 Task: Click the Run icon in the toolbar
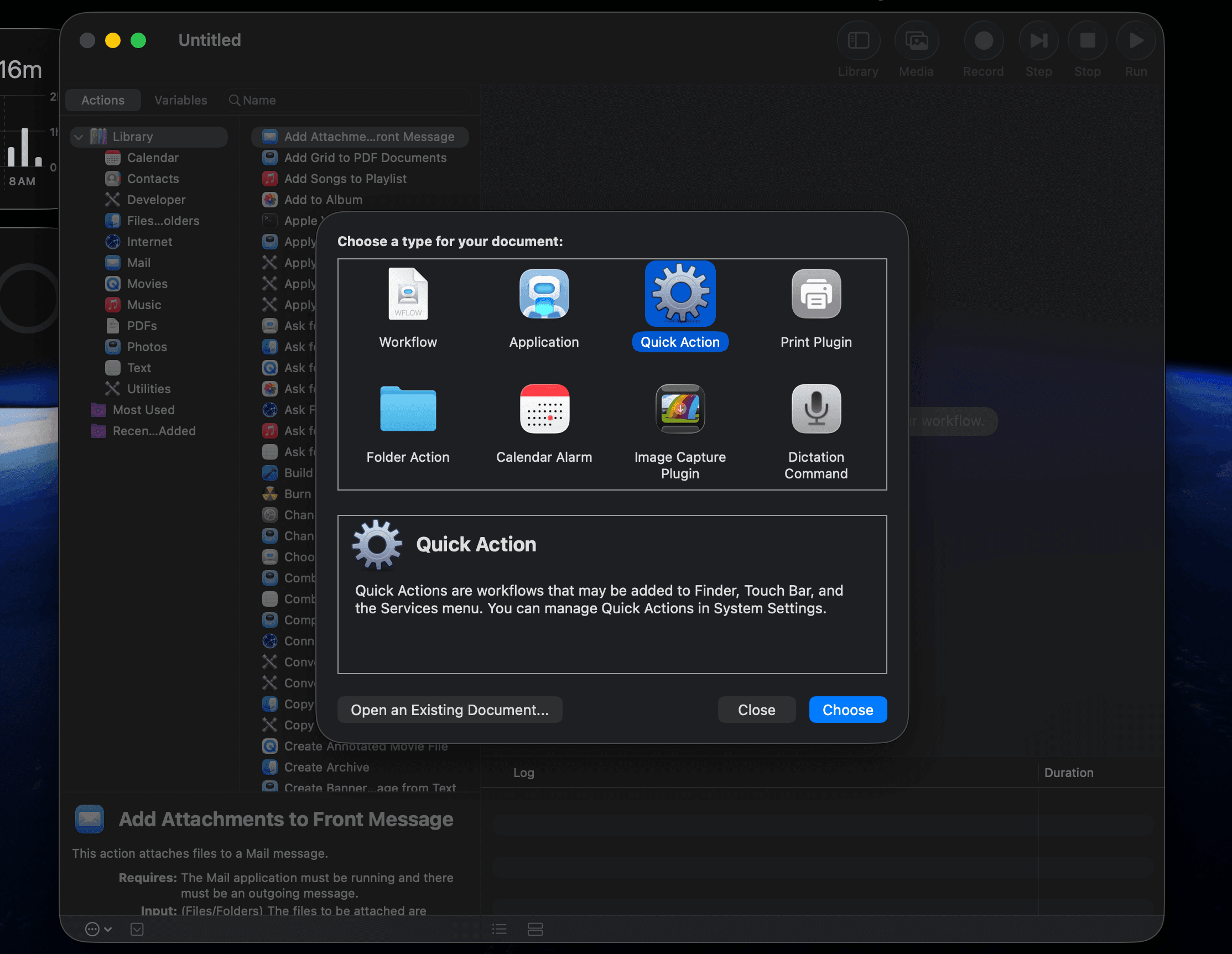[x=1135, y=40]
